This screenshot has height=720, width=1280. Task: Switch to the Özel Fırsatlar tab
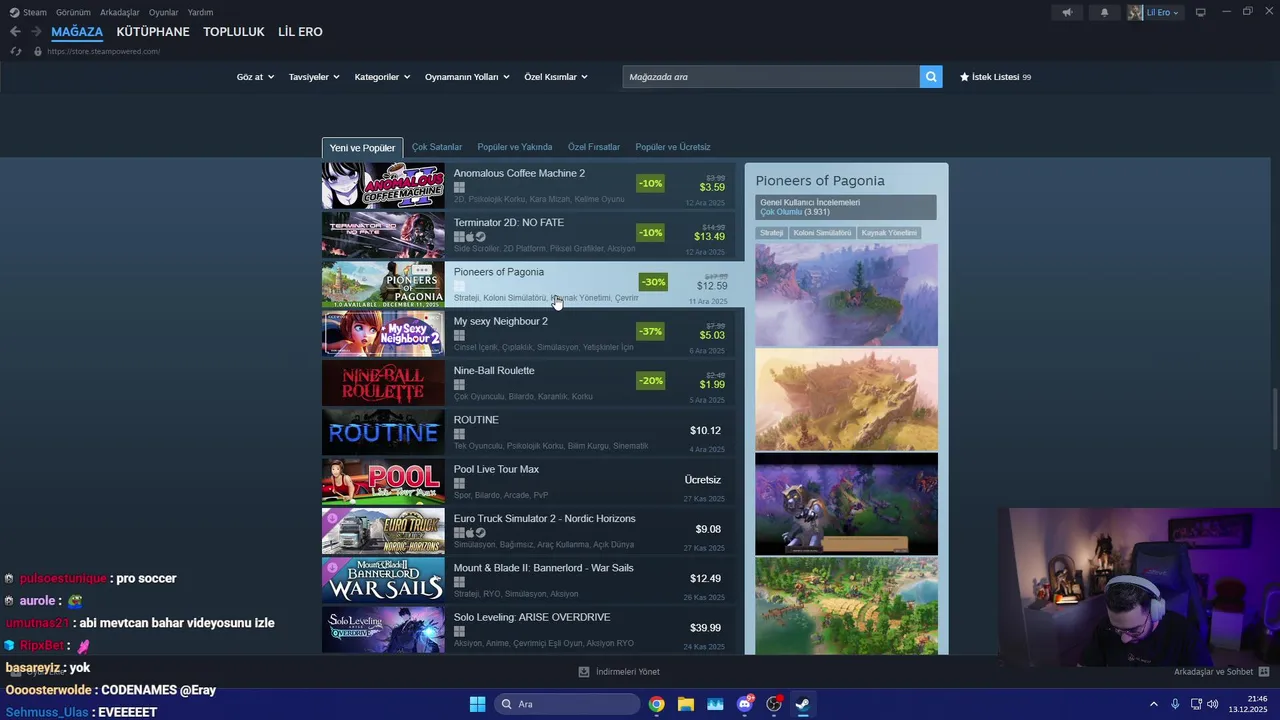pos(594,147)
